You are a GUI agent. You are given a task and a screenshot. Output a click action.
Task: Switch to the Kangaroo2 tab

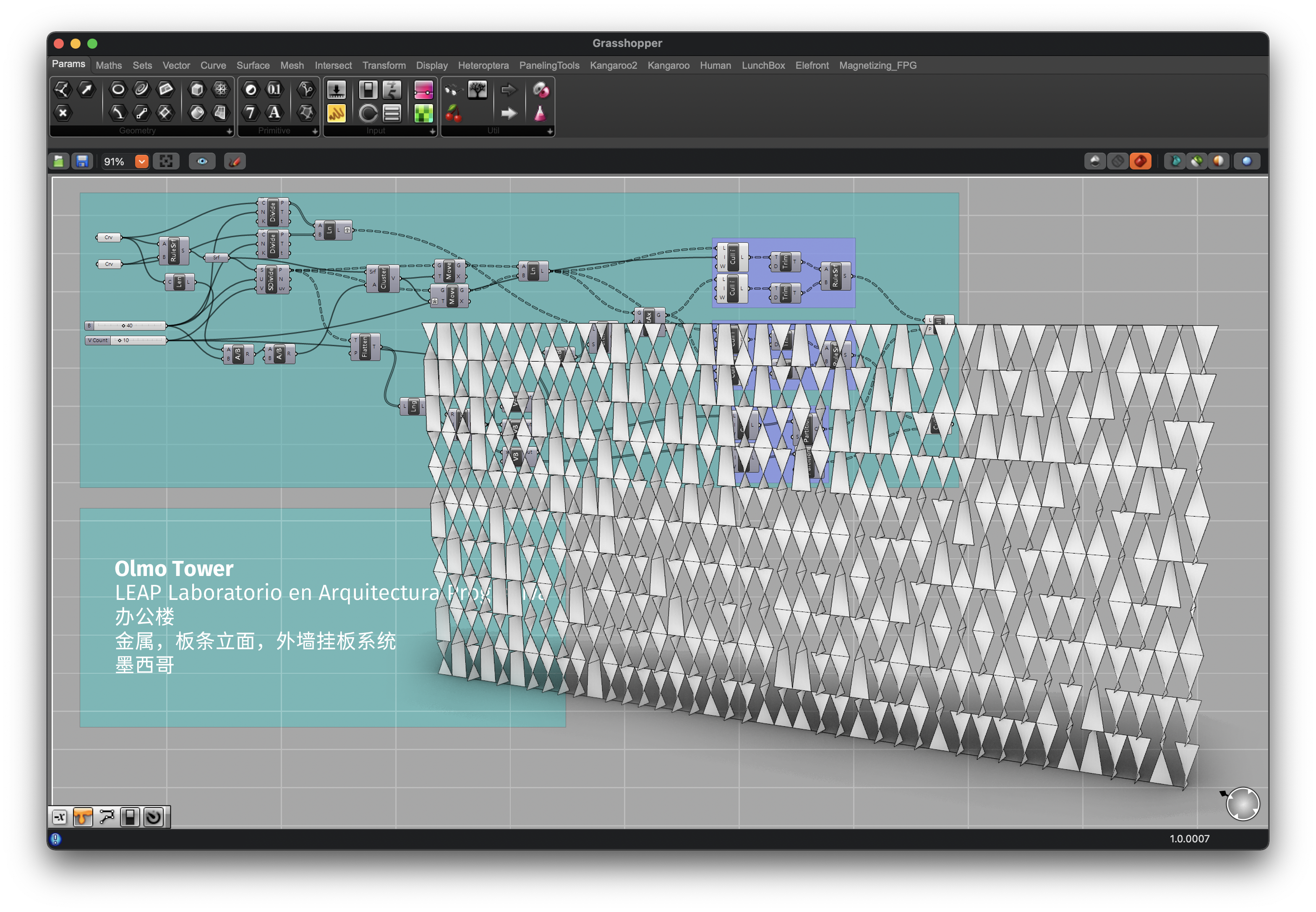point(613,66)
